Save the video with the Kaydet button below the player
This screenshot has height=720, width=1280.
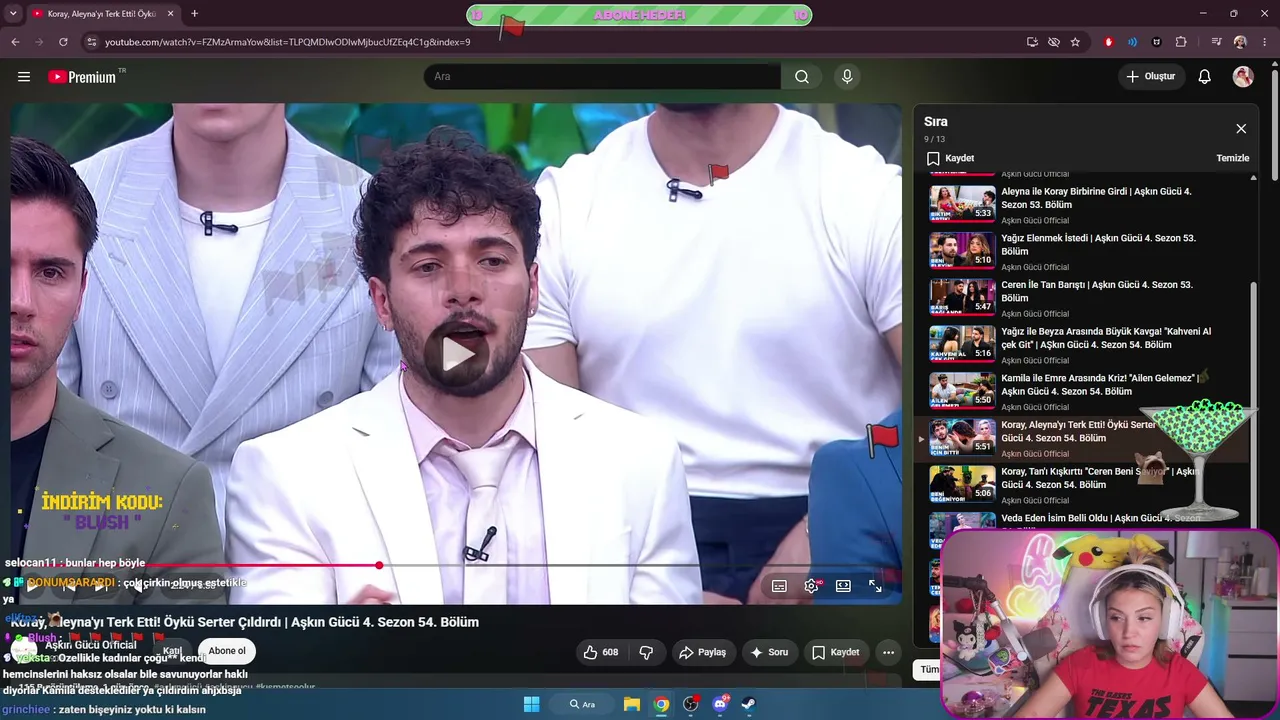click(836, 652)
